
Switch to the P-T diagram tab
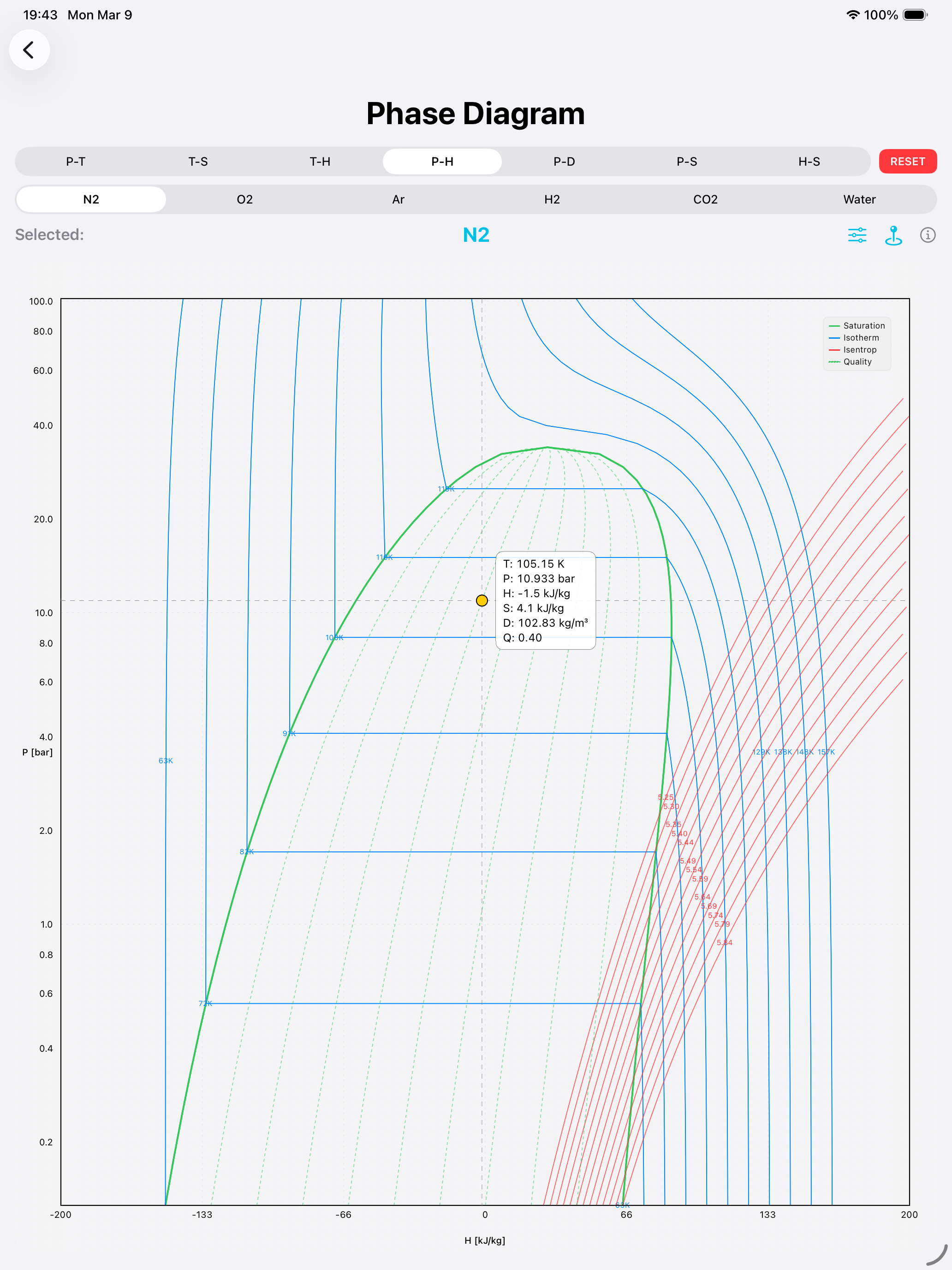click(76, 162)
